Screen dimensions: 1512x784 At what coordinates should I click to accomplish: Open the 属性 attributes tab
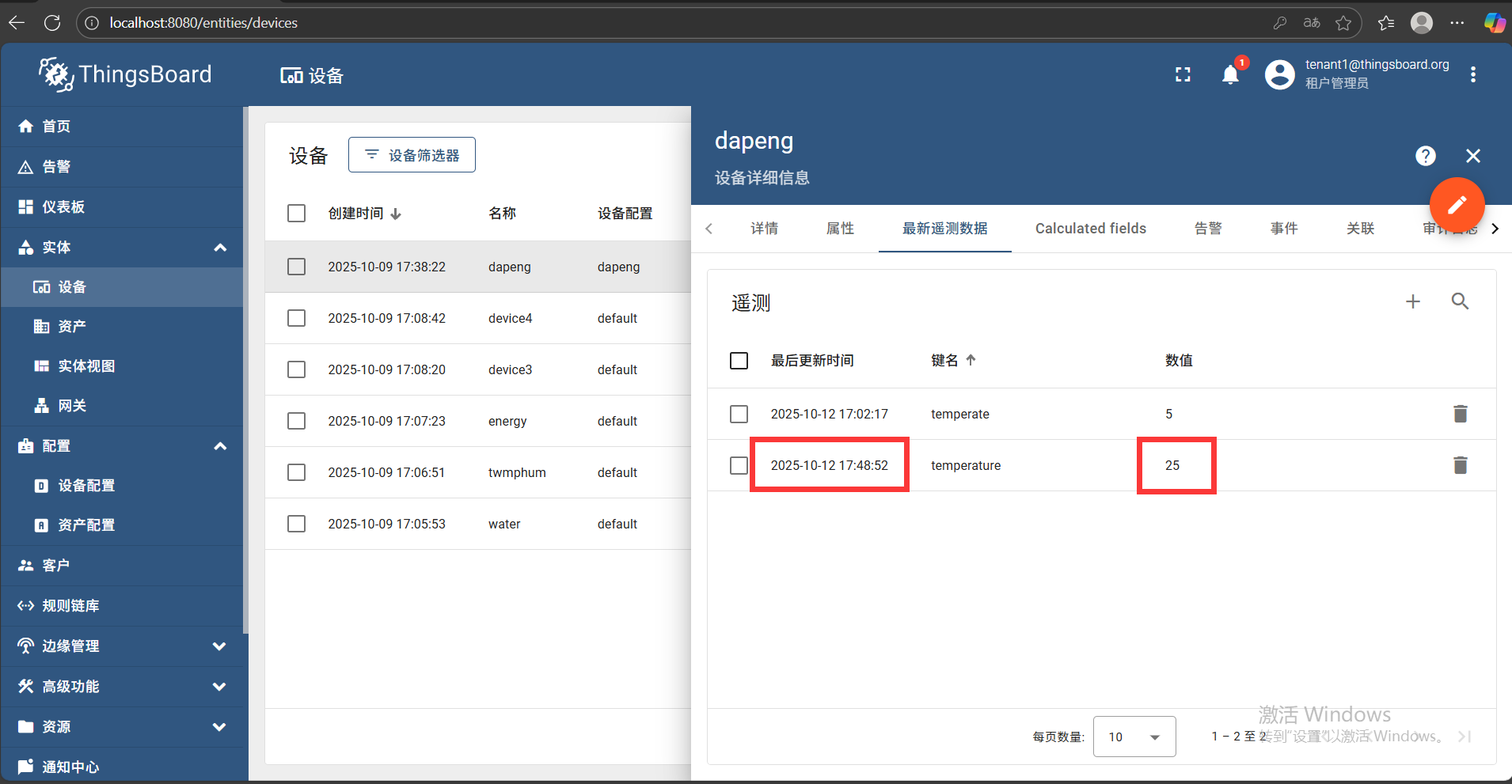tap(839, 229)
